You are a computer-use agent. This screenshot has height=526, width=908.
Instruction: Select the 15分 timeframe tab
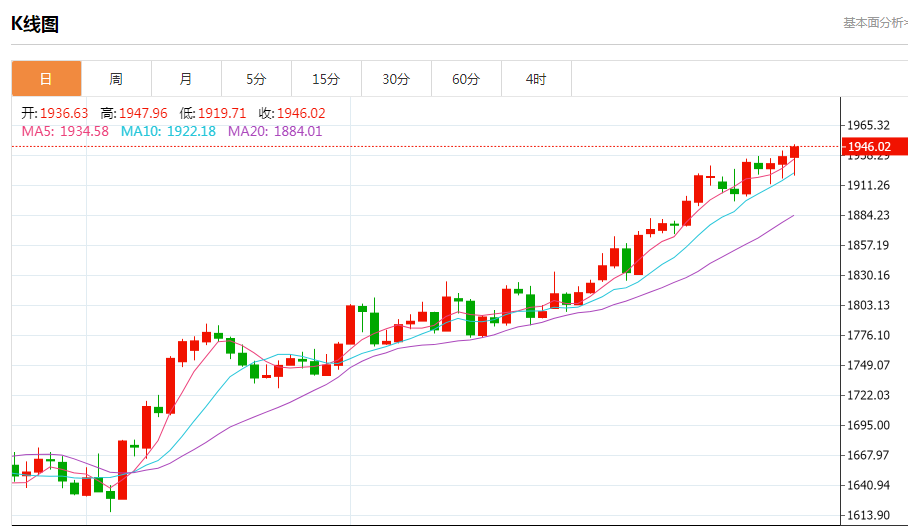(x=326, y=79)
